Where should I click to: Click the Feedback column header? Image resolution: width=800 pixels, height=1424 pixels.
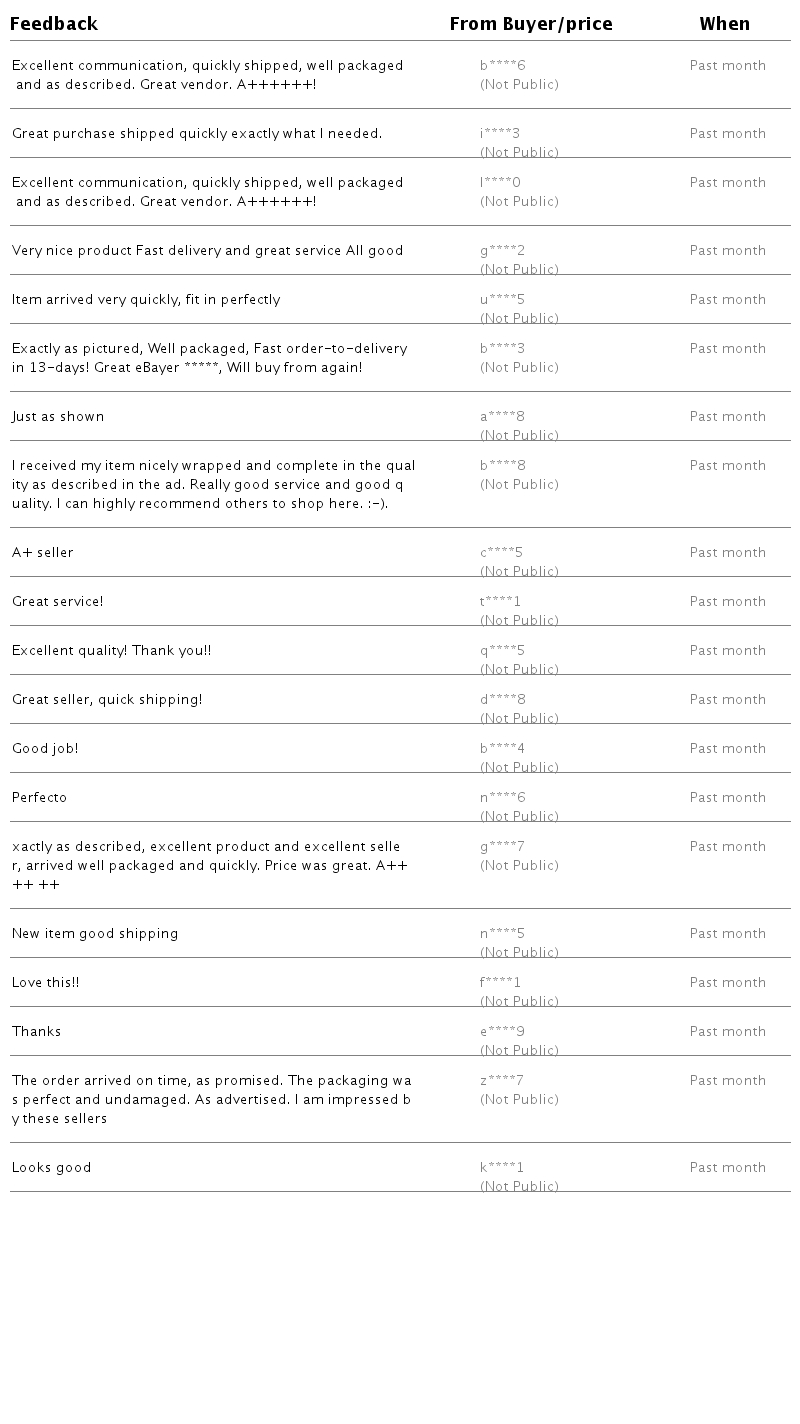(54, 24)
